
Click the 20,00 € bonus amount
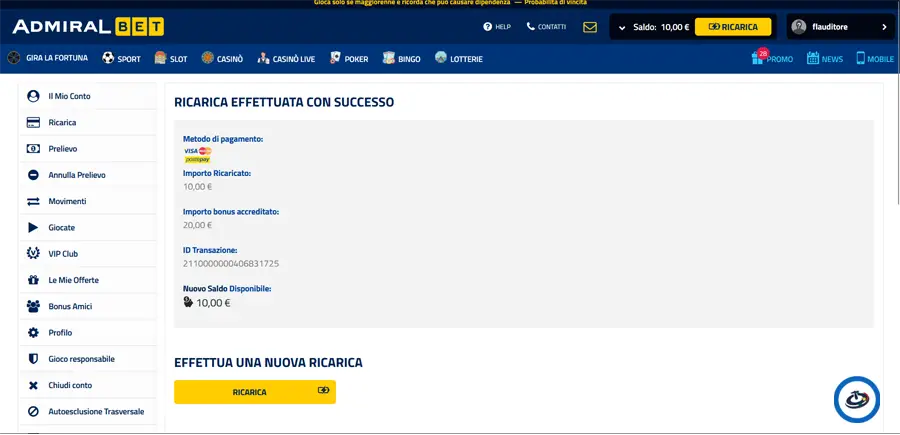click(197, 225)
